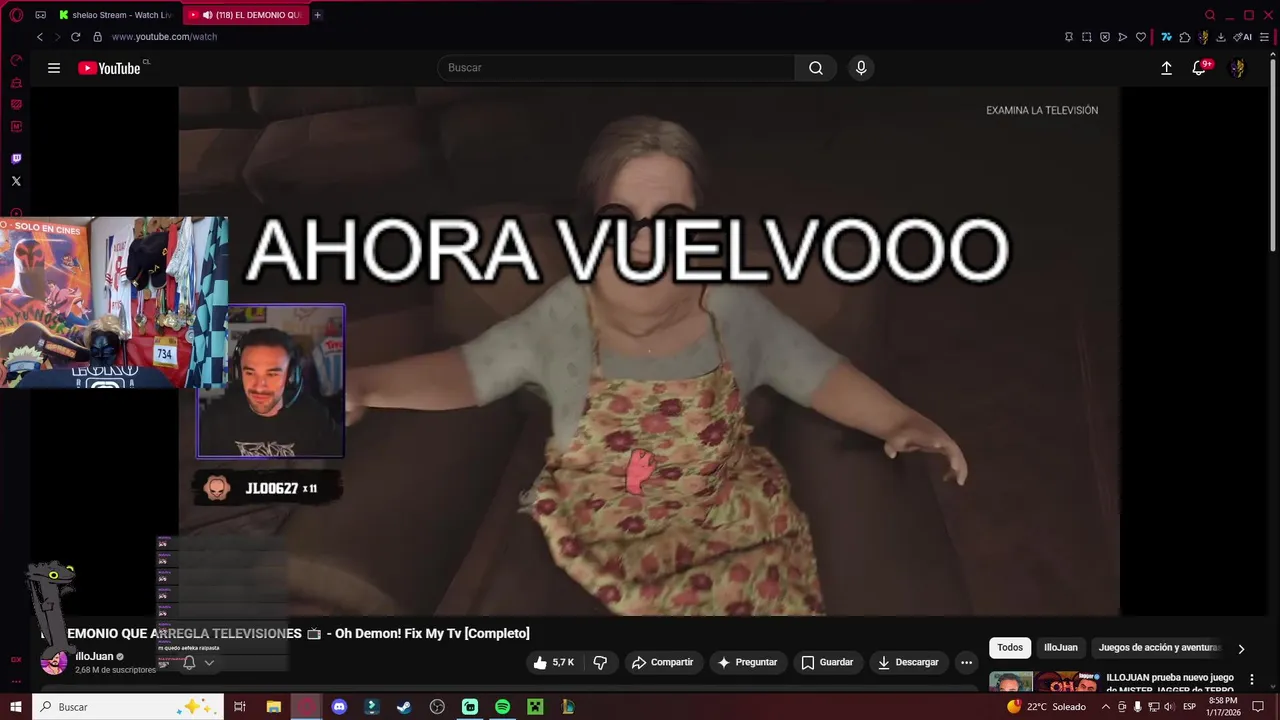Click the Buscar YouTube search field
Image resolution: width=1280 pixels, height=720 pixels.
click(616, 68)
